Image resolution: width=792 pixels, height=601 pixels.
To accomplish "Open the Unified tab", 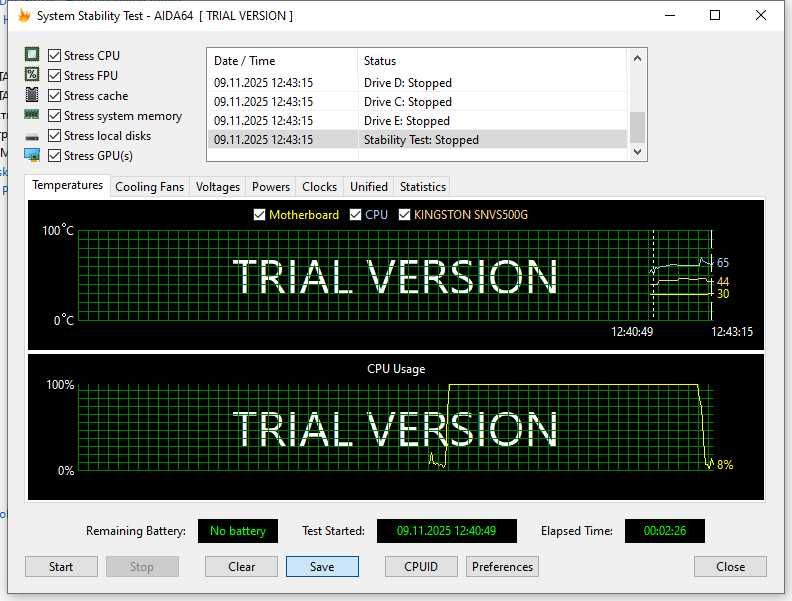I will coord(369,187).
